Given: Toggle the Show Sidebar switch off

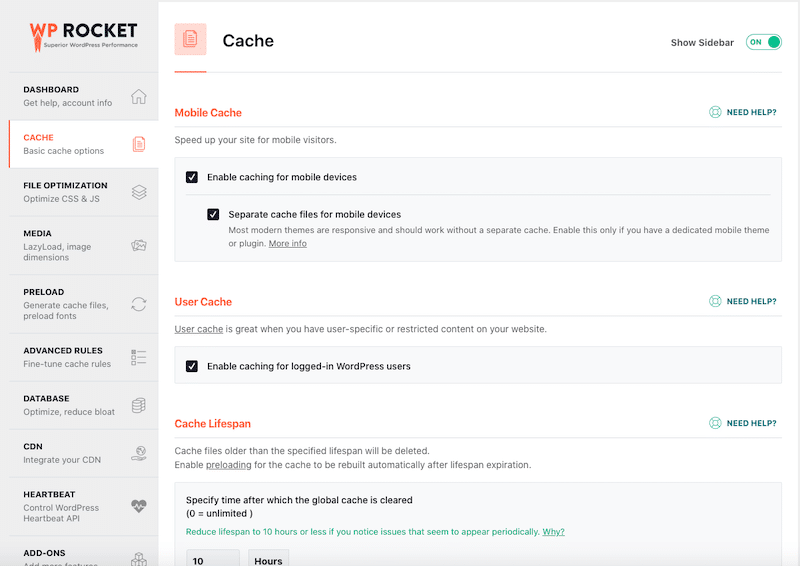Looking at the screenshot, I should pos(763,42).
